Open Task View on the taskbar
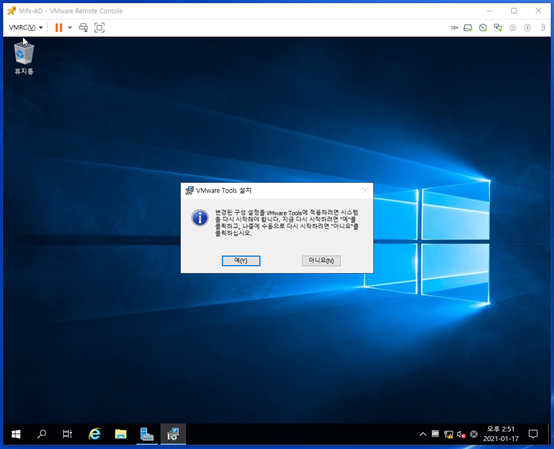This screenshot has height=449, width=554. (x=67, y=434)
